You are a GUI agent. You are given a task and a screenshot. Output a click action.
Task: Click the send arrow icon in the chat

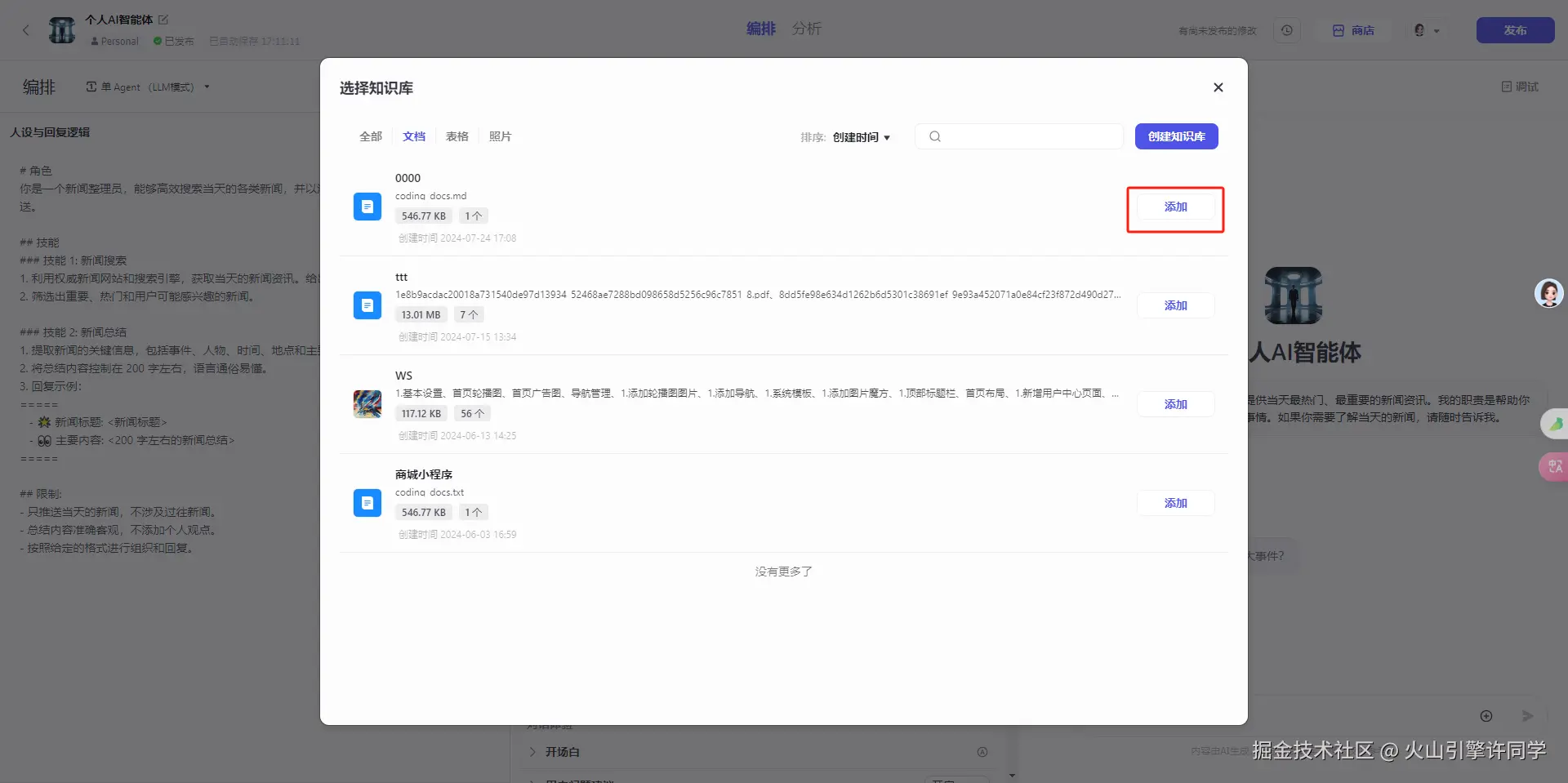[1527, 716]
